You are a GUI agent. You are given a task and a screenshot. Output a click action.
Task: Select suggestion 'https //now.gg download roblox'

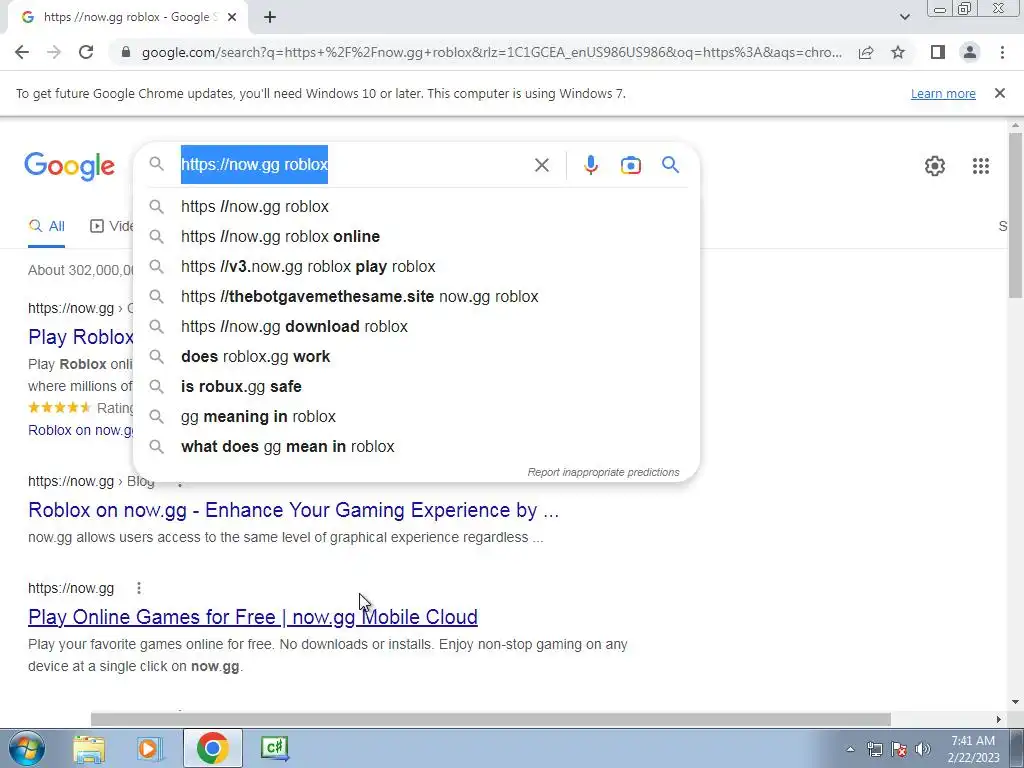[417, 327]
